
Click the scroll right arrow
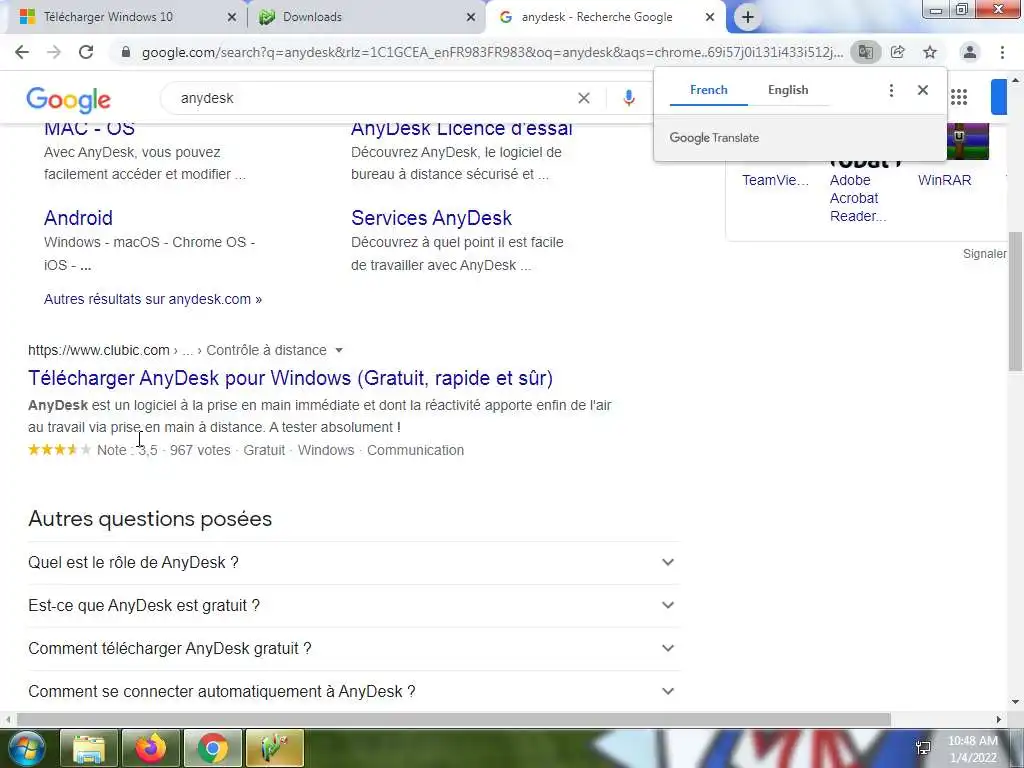(x=999, y=720)
